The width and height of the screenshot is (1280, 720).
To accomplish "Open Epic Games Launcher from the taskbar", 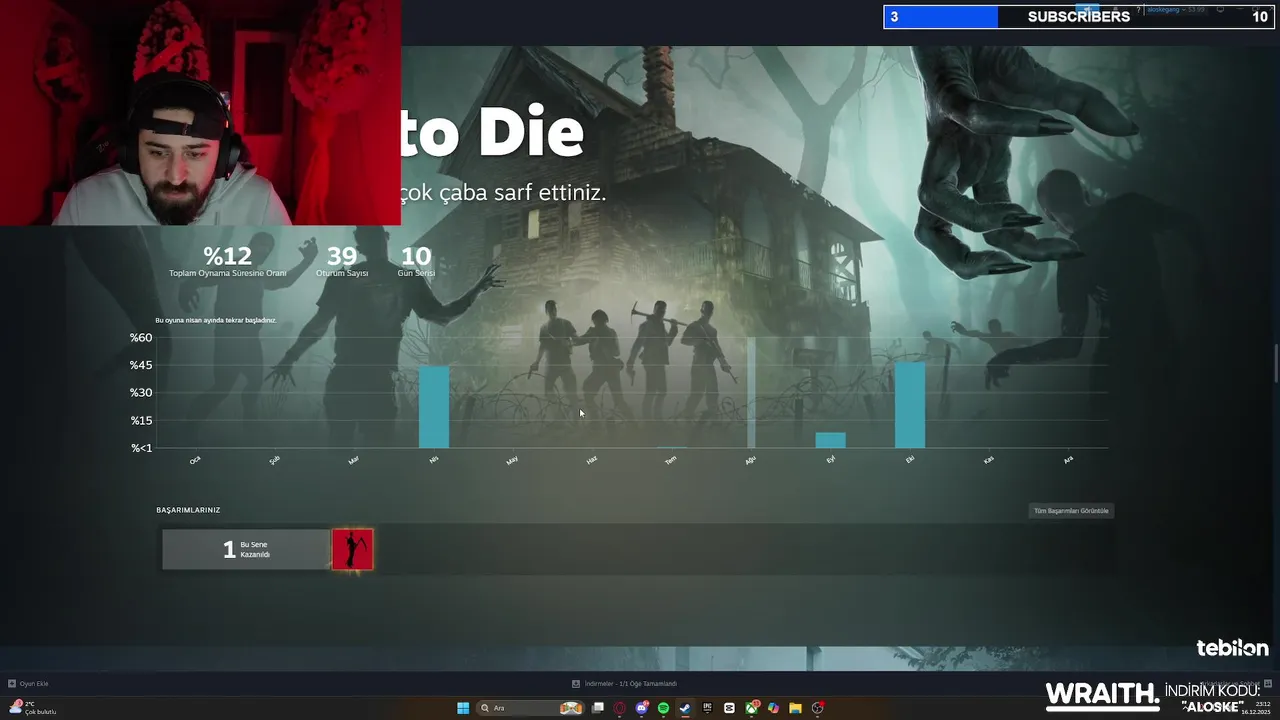I will coord(707,708).
